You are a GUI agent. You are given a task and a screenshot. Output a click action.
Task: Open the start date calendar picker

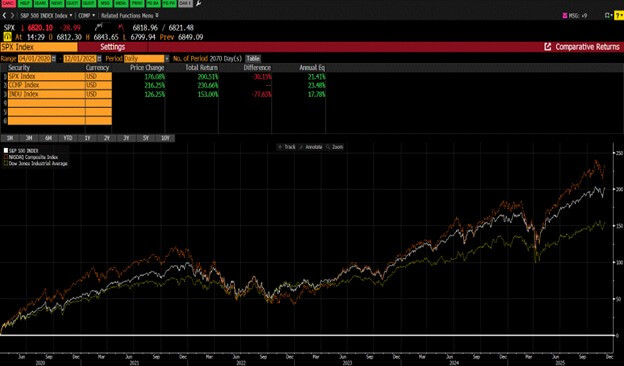click(54, 58)
